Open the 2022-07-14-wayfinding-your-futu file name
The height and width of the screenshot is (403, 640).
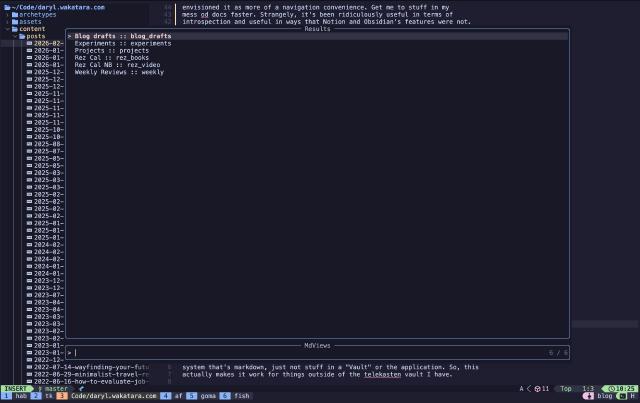click(91, 367)
